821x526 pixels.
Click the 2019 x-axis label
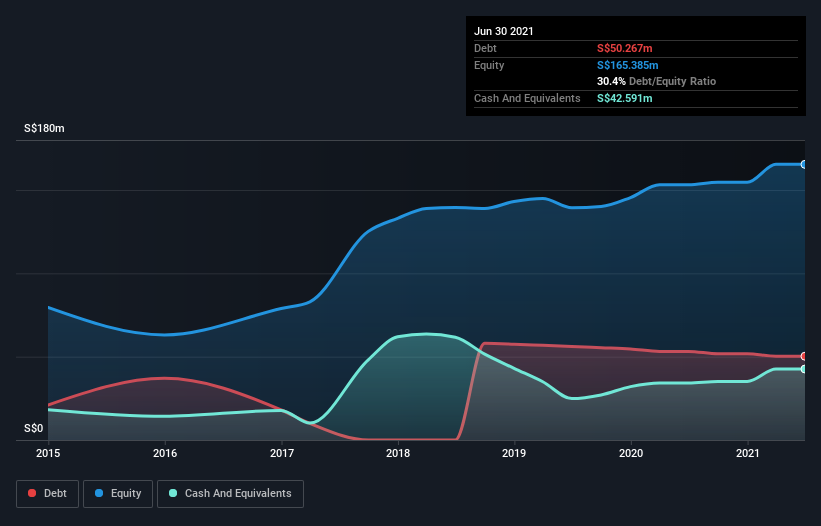[514, 453]
